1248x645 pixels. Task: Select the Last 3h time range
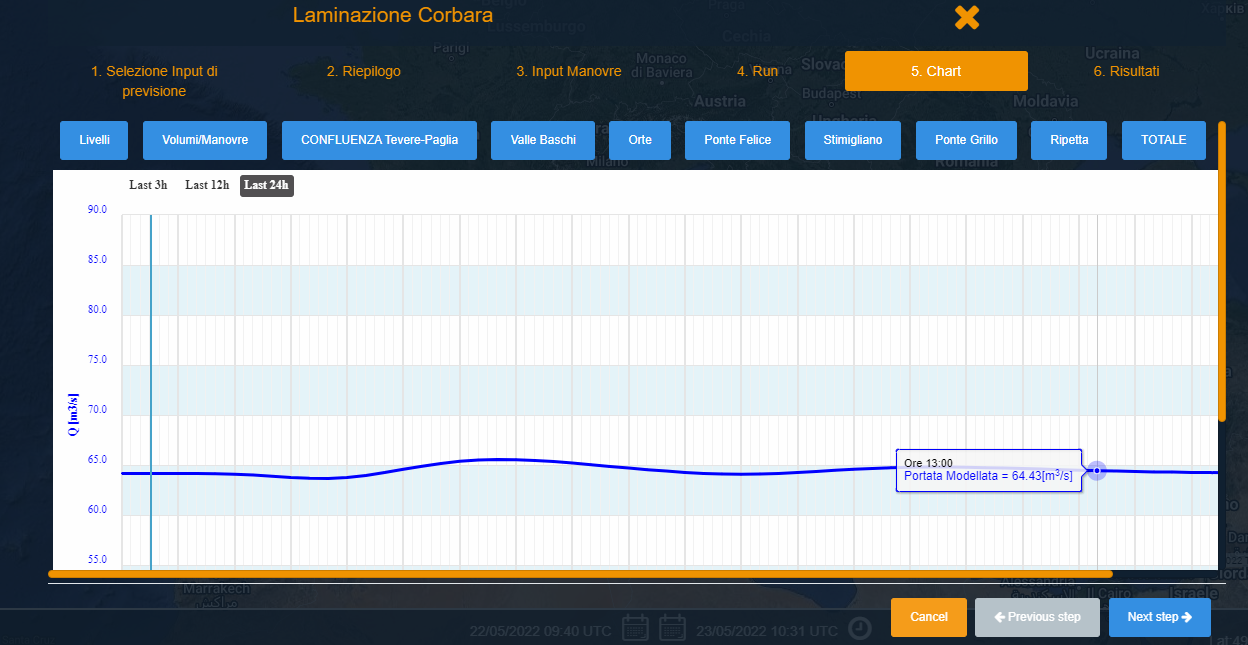point(148,185)
